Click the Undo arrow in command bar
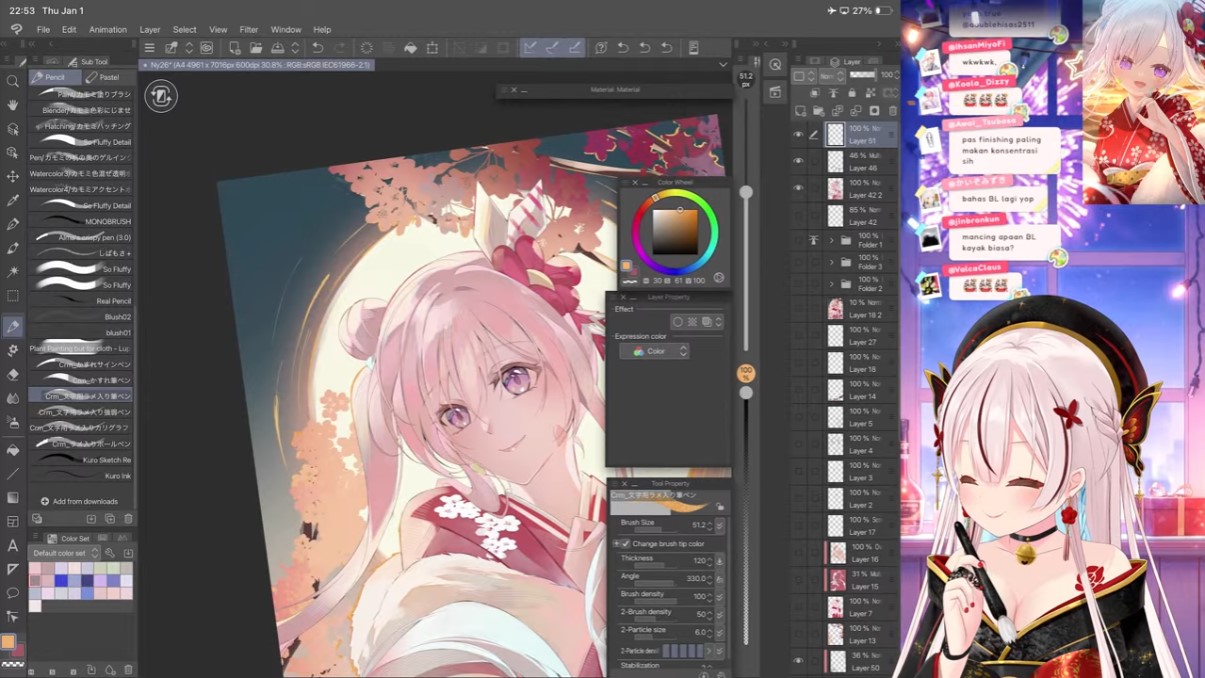Viewport: 1205px width, 678px height. coord(317,48)
